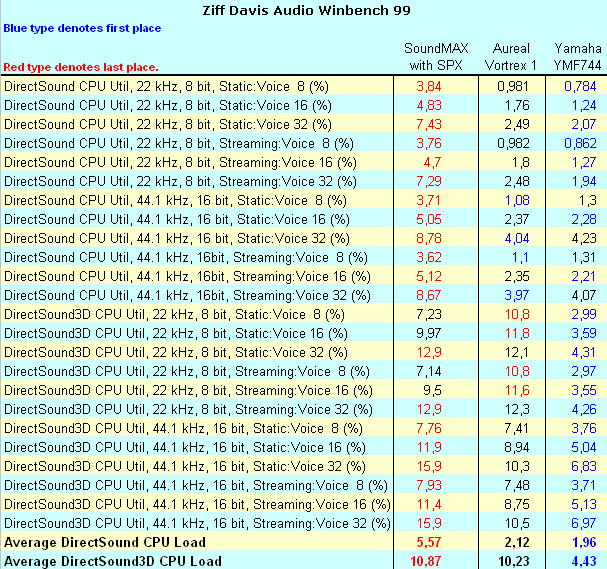Click the Yamaha value 1,94
Image resolution: width=607 pixels, height=569 pixels.
pos(584,181)
